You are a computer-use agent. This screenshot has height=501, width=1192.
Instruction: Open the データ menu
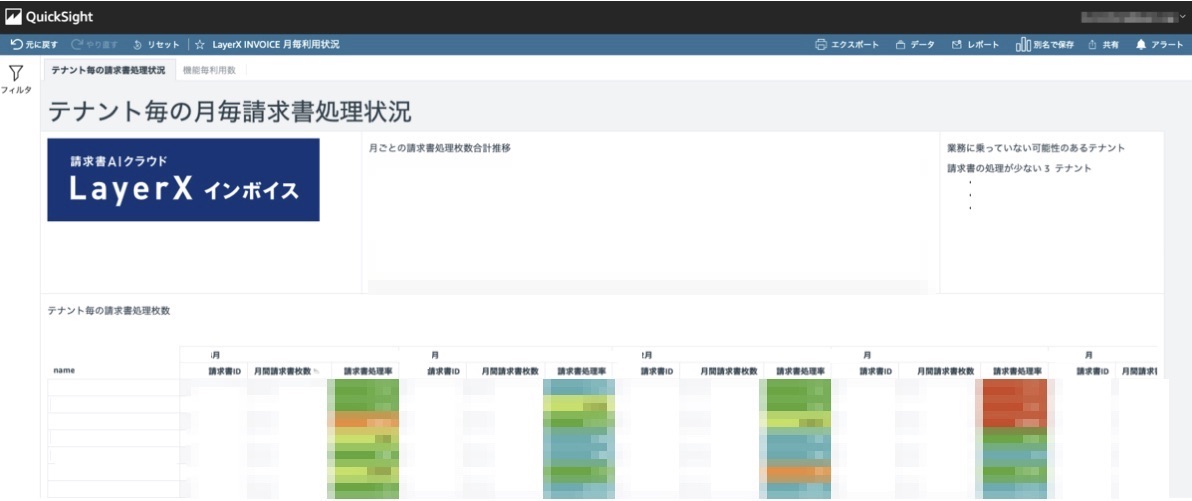pos(915,45)
